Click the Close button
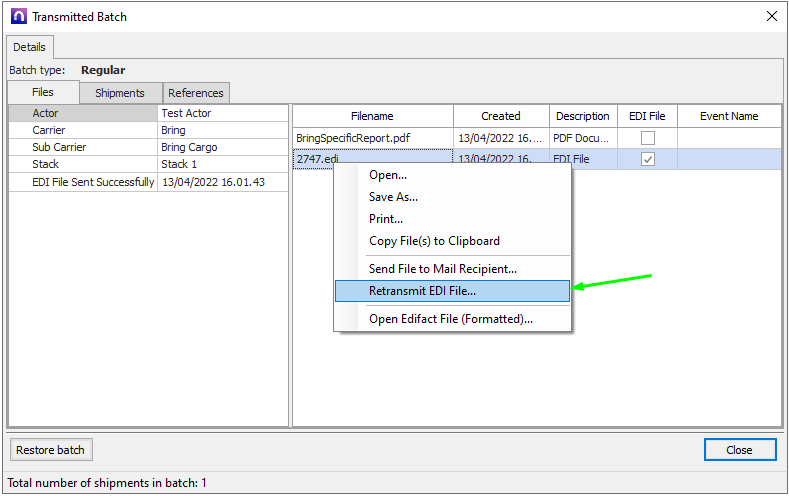 (x=739, y=450)
